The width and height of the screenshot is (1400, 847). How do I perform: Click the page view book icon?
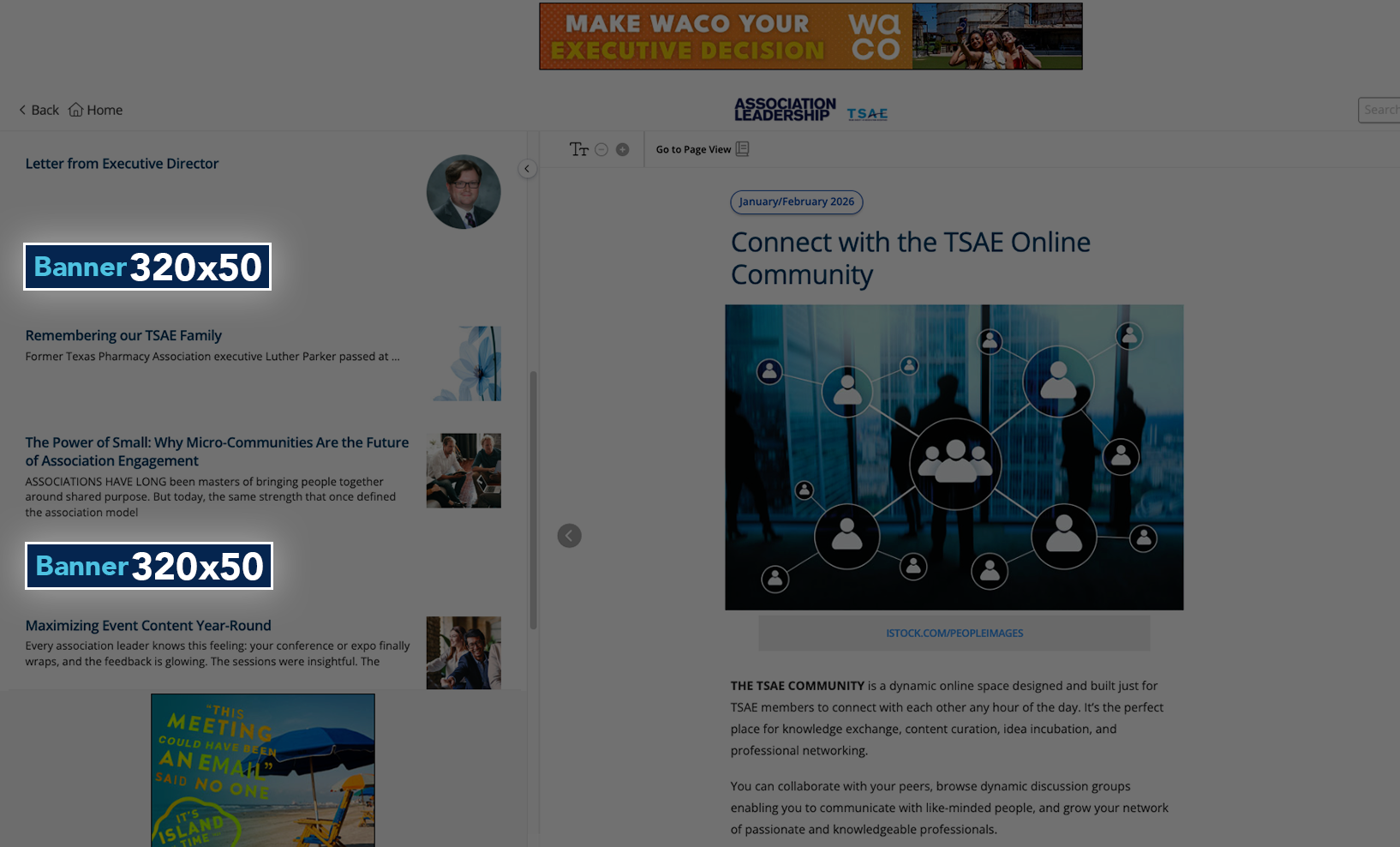tap(742, 149)
